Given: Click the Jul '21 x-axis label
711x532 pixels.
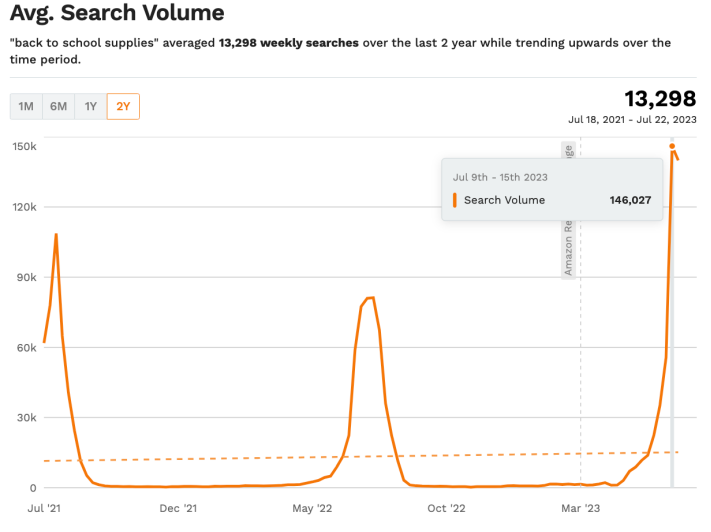Looking at the screenshot, I should (x=43, y=508).
